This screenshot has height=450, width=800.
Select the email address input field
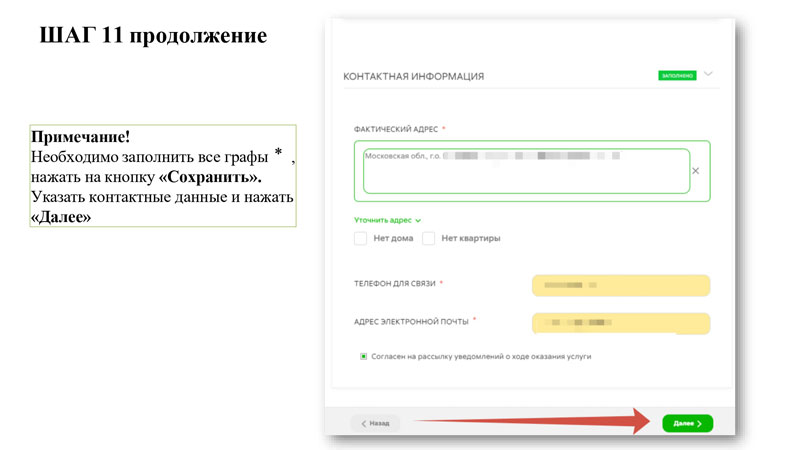click(x=621, y=324)
